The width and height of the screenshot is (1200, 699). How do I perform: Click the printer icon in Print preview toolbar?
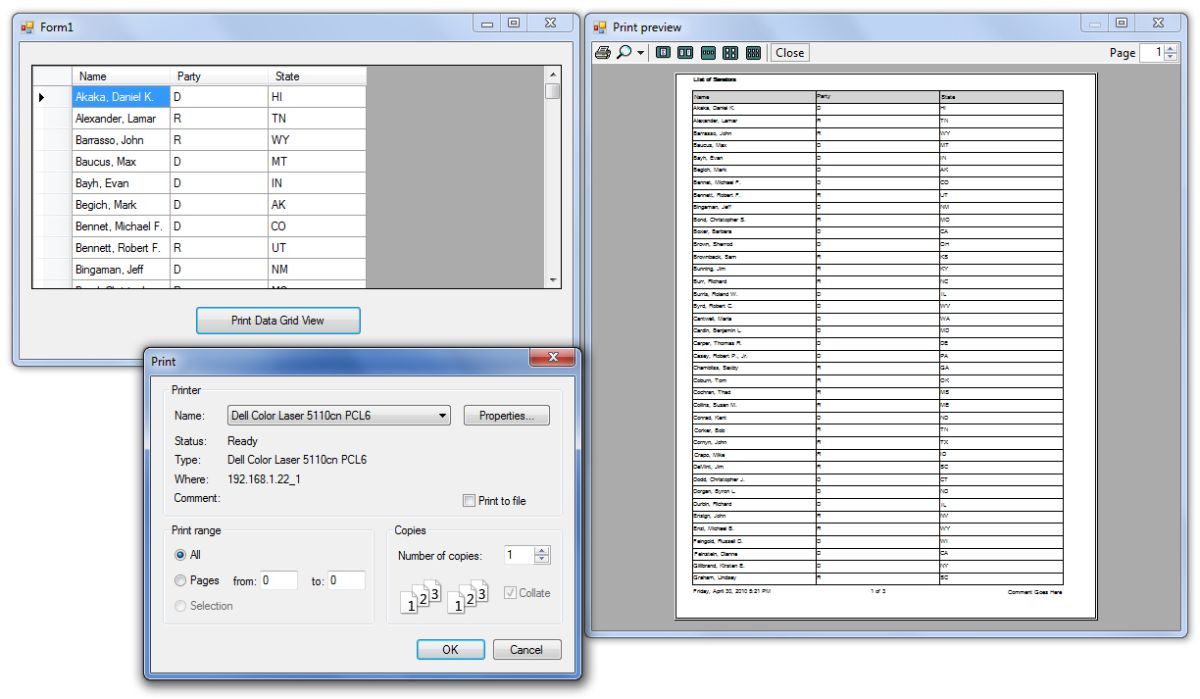[x=602, y=53]
